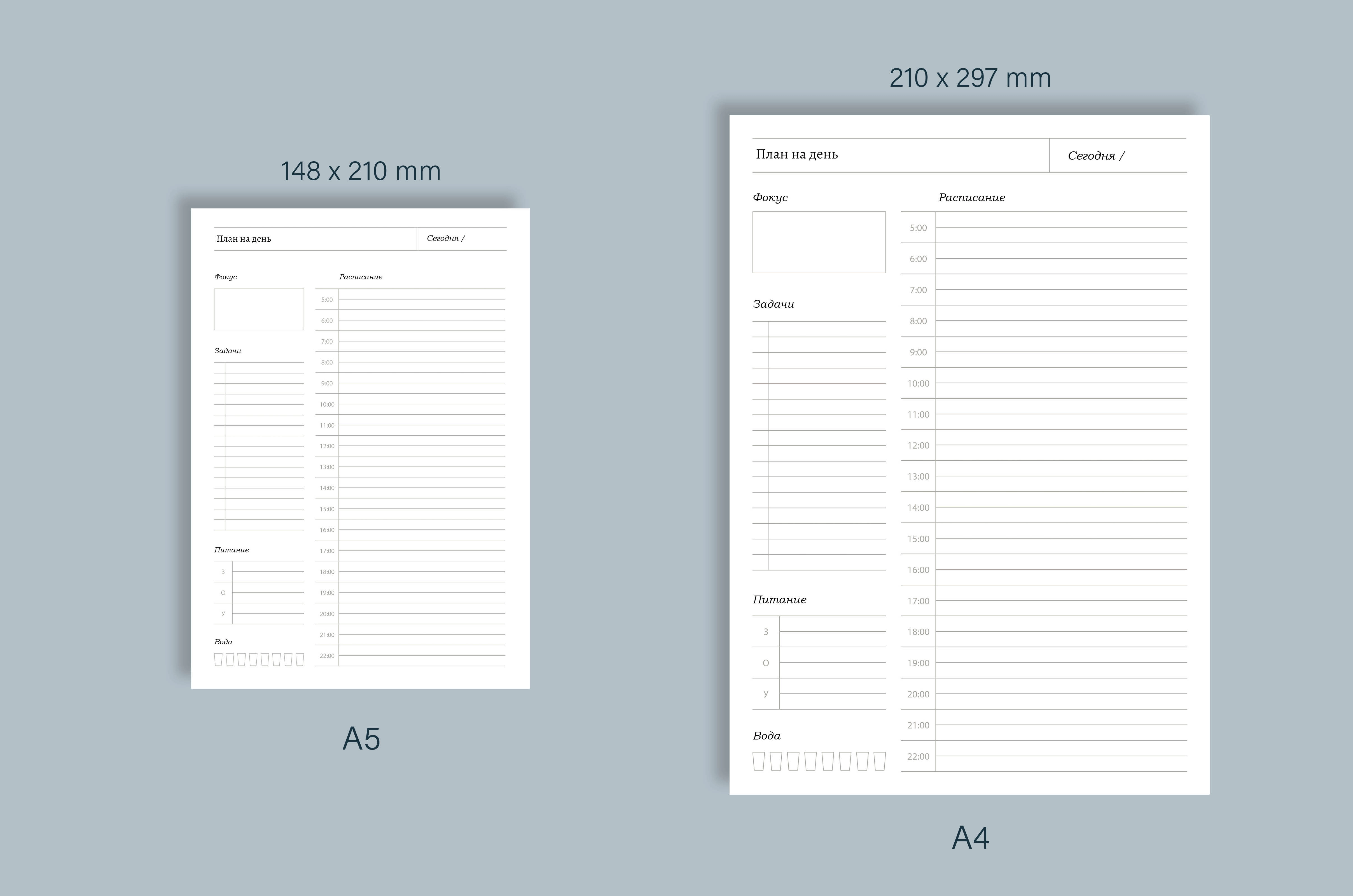Image resolution: width=1353 pixels, height=896 pixels.
Task: Click the 12:00 time label on A5 page
Action: (327, 446)
